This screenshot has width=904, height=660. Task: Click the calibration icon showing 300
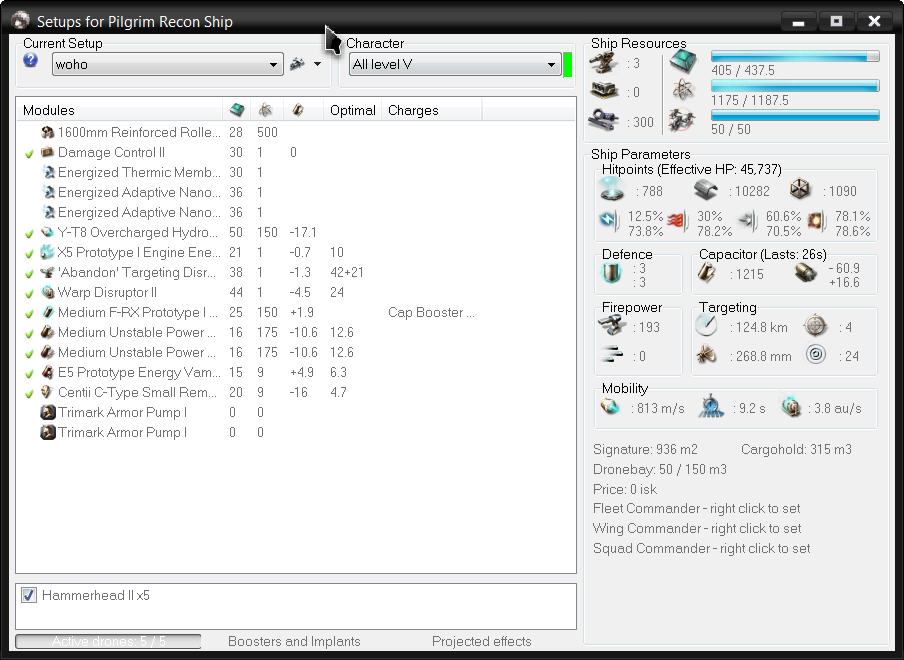pos(604,120)
